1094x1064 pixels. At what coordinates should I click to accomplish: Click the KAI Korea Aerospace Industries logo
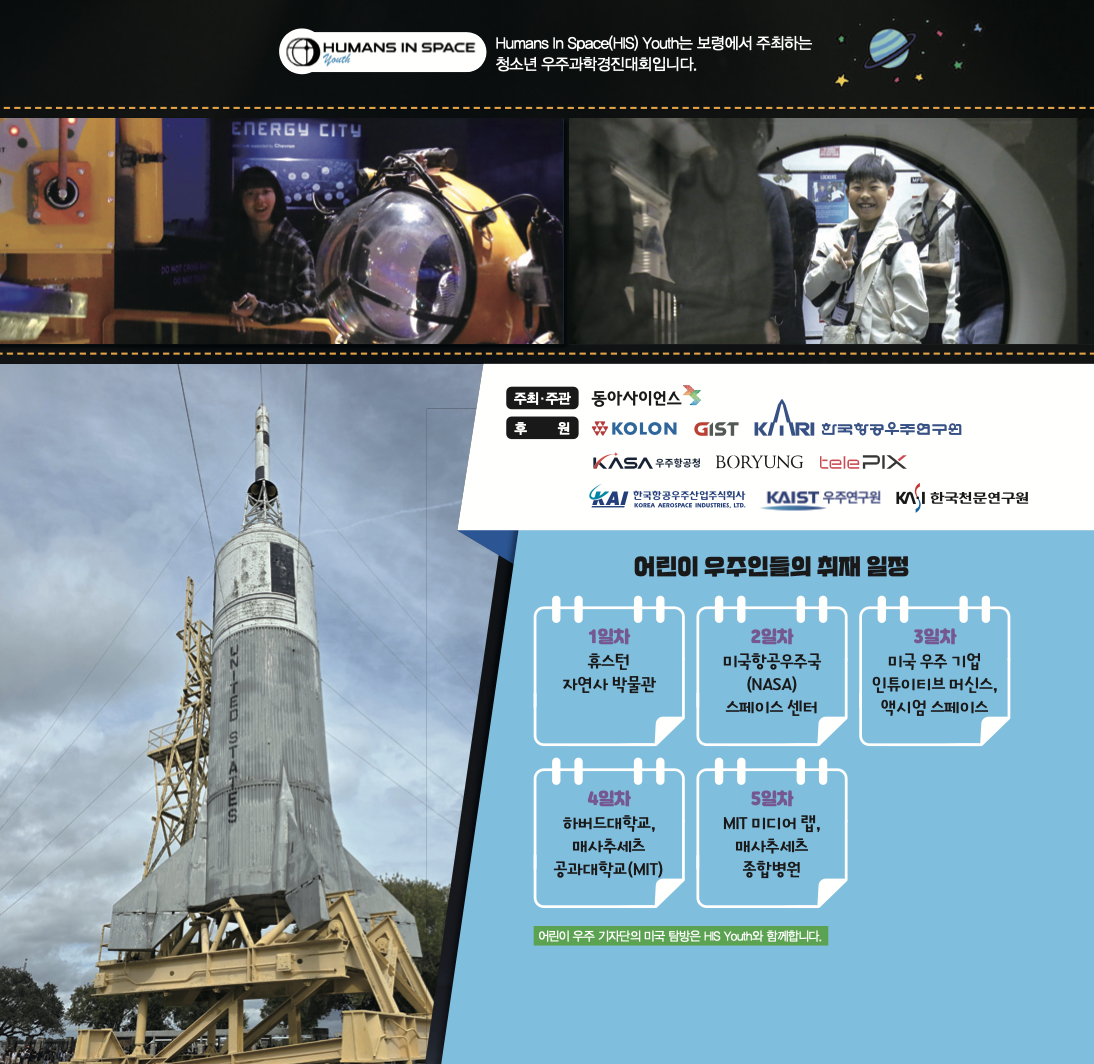point(667,497)
